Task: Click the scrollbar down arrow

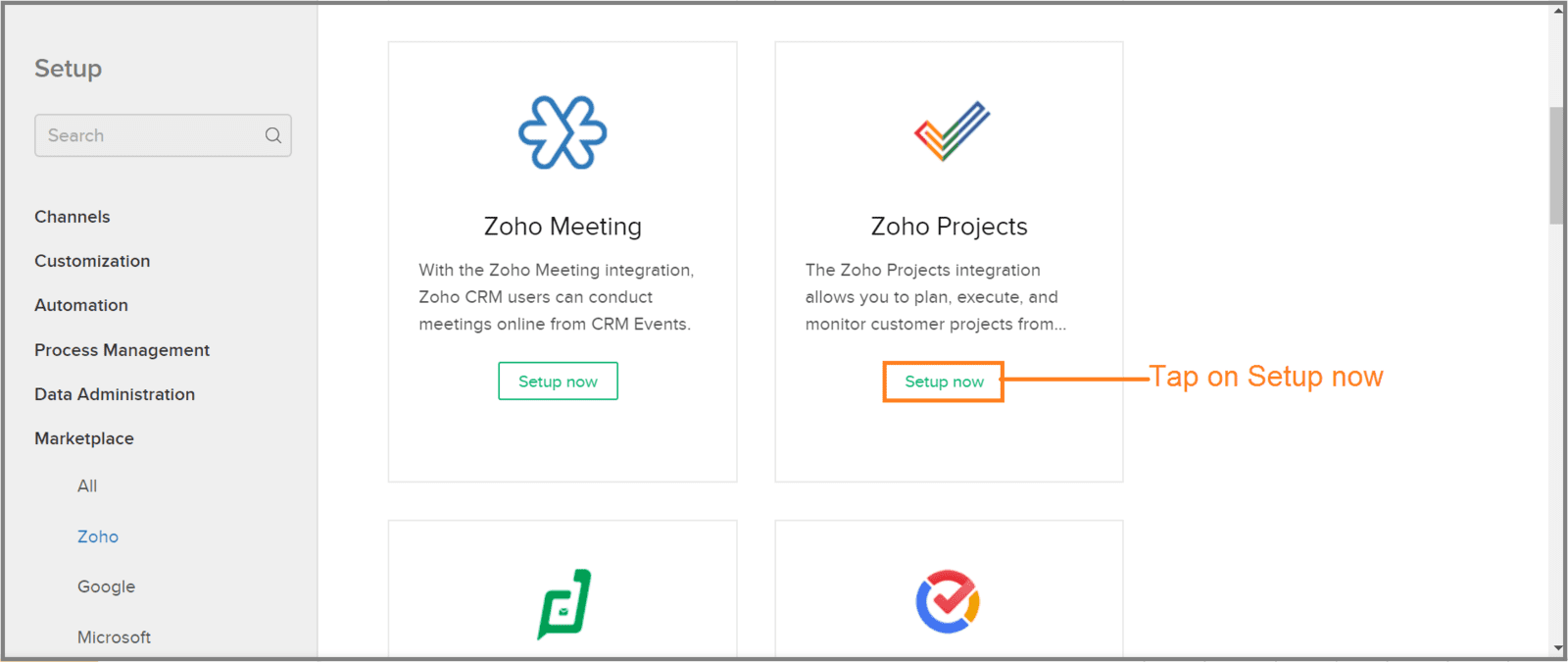Action: pyautogui.click(x=1558, y=649)
